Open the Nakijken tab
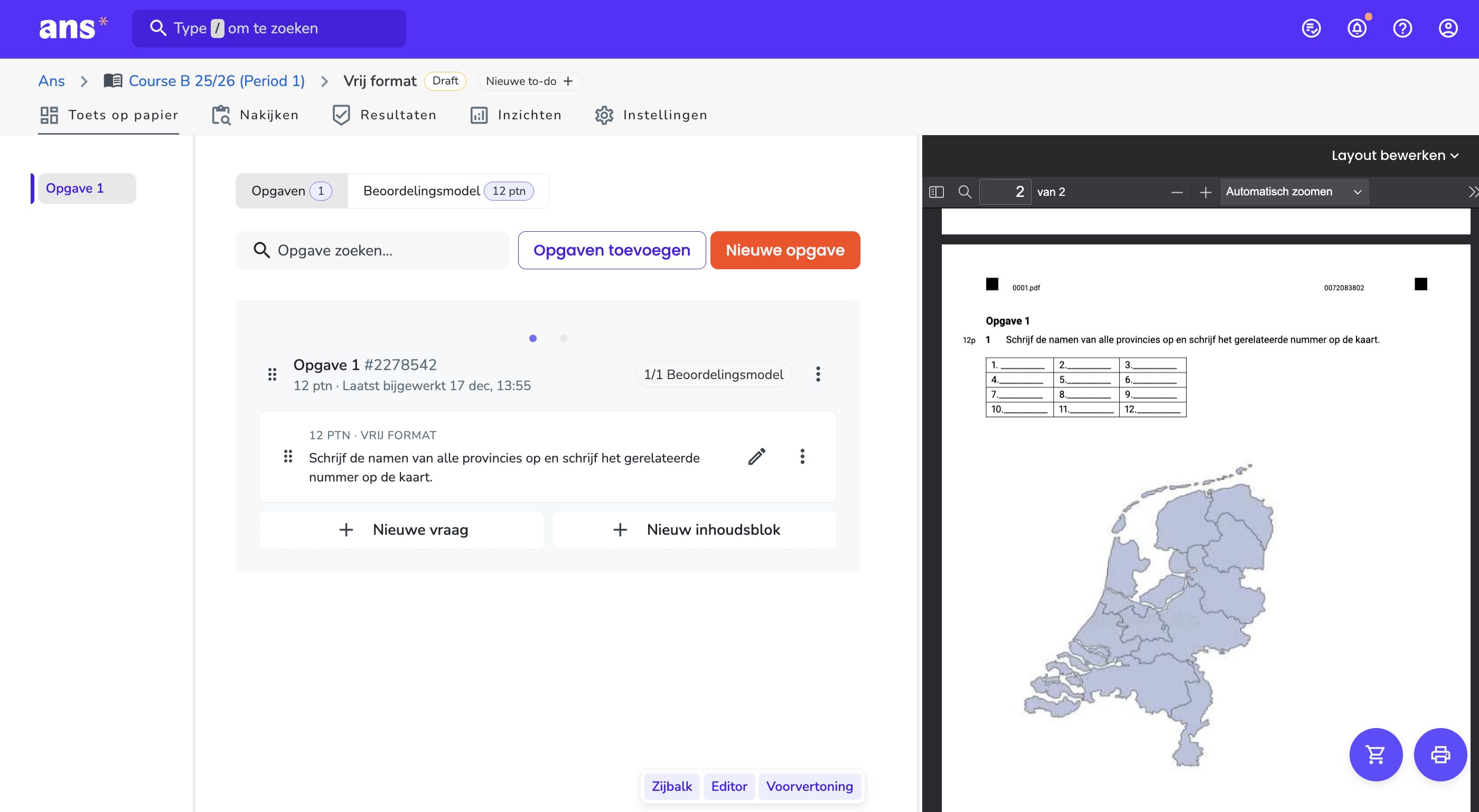Screen dimensions: 1479x812 click(256, 115)
